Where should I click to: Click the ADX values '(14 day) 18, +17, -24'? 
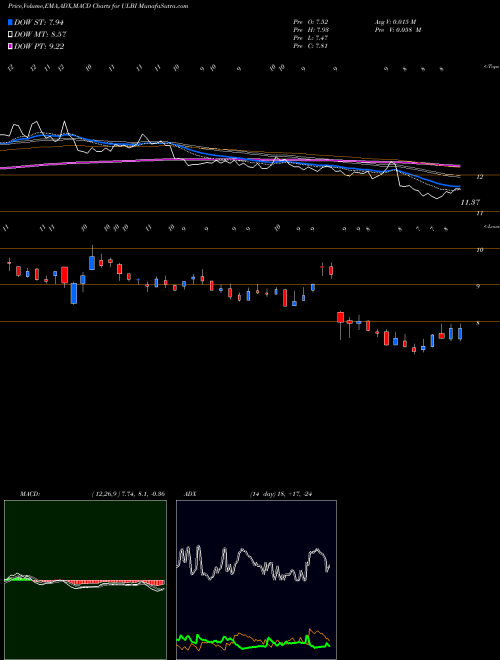(x=281, y=494)
